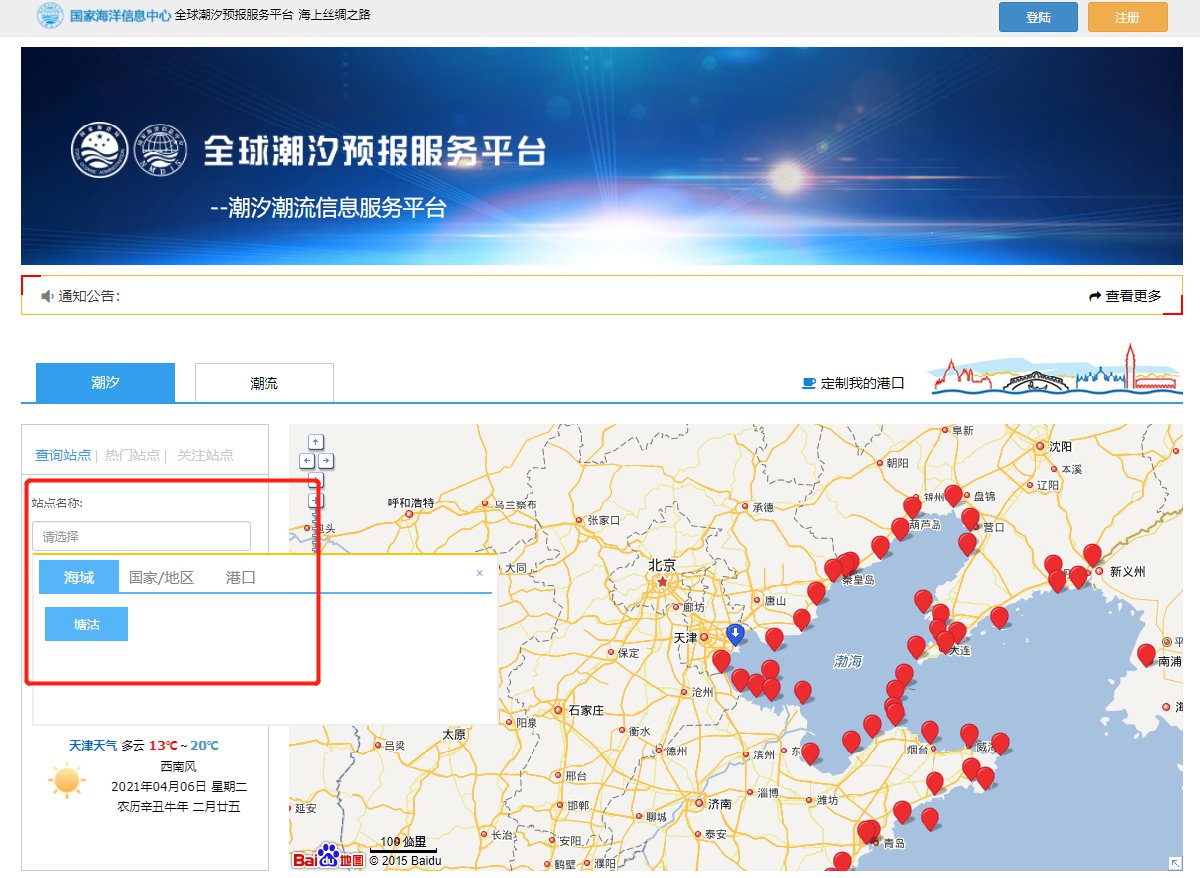Click the 大连 city label on map
The height and width of the screenshot is (878, 1200).
click(958, 650)
